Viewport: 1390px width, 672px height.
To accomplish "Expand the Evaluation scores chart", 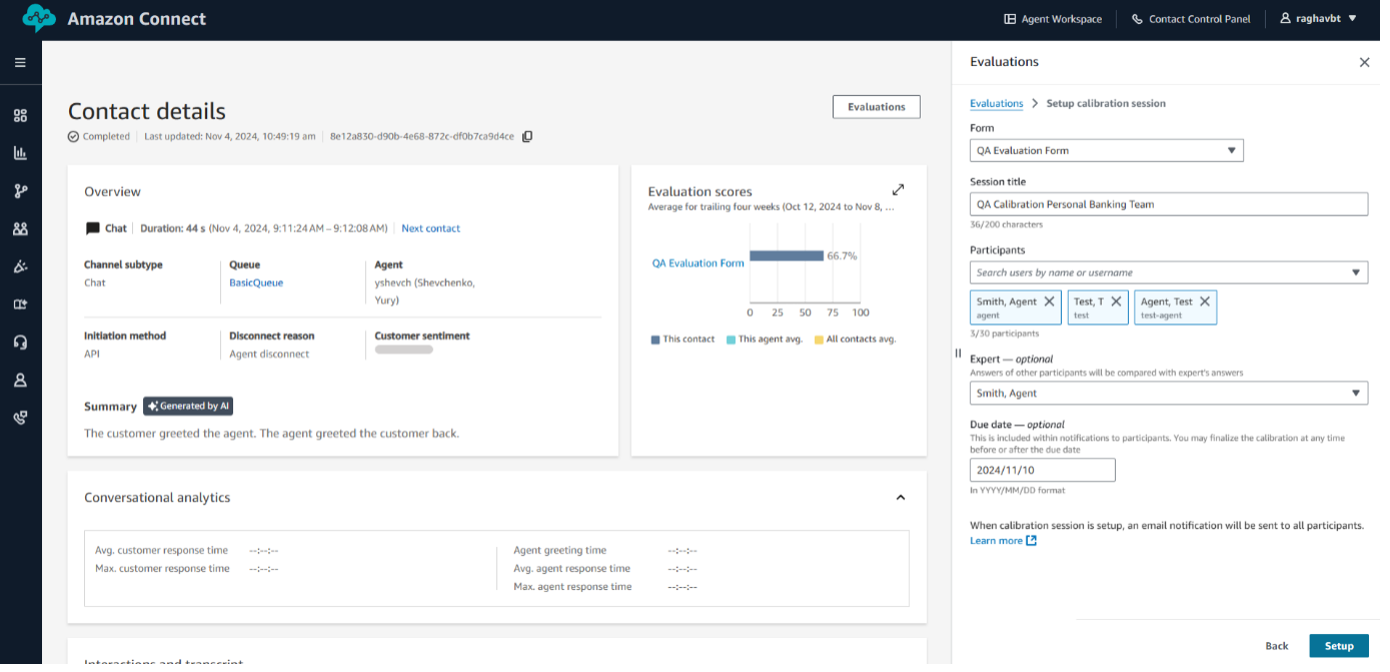I will (x=898, y=190).
